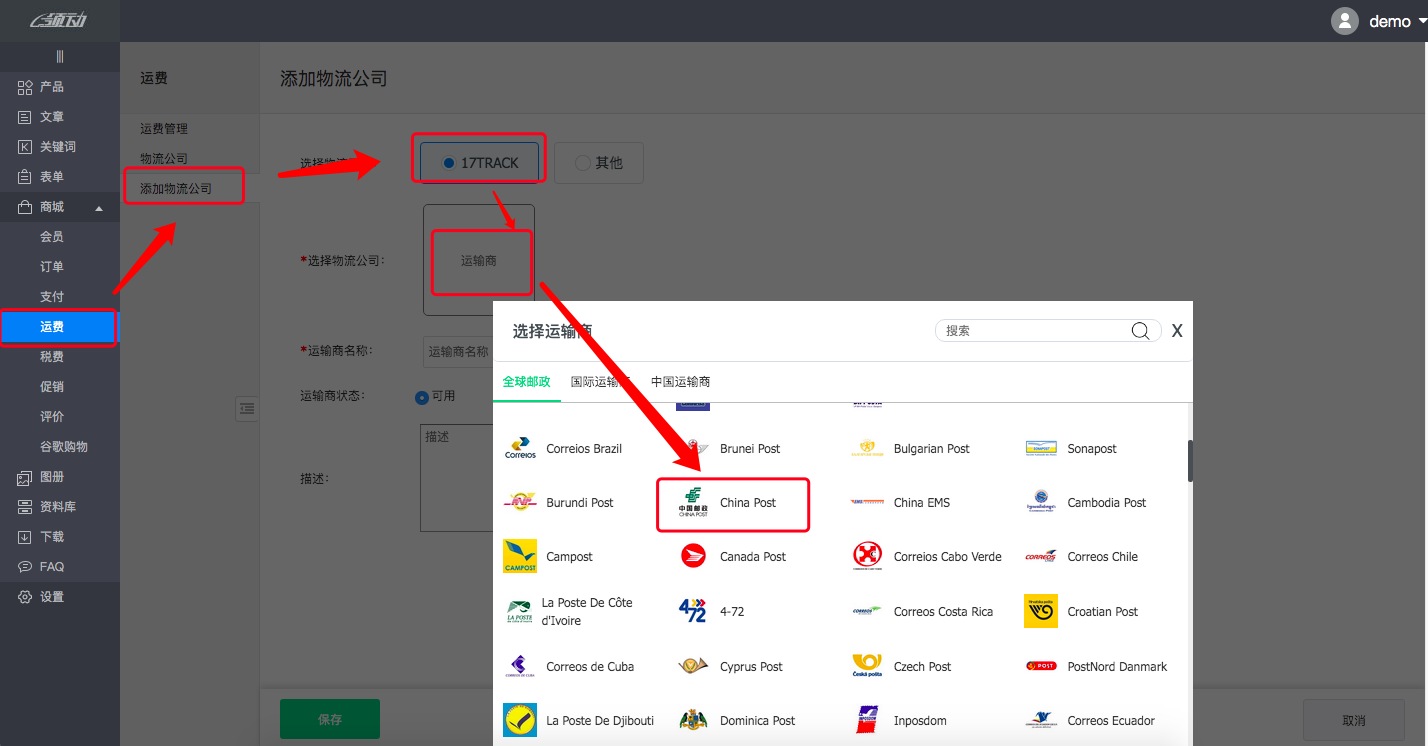The height and width of the screenshot is (746, 1428).
Task: Toggle the submenu panel collapse handle
Action: (247, 408)
